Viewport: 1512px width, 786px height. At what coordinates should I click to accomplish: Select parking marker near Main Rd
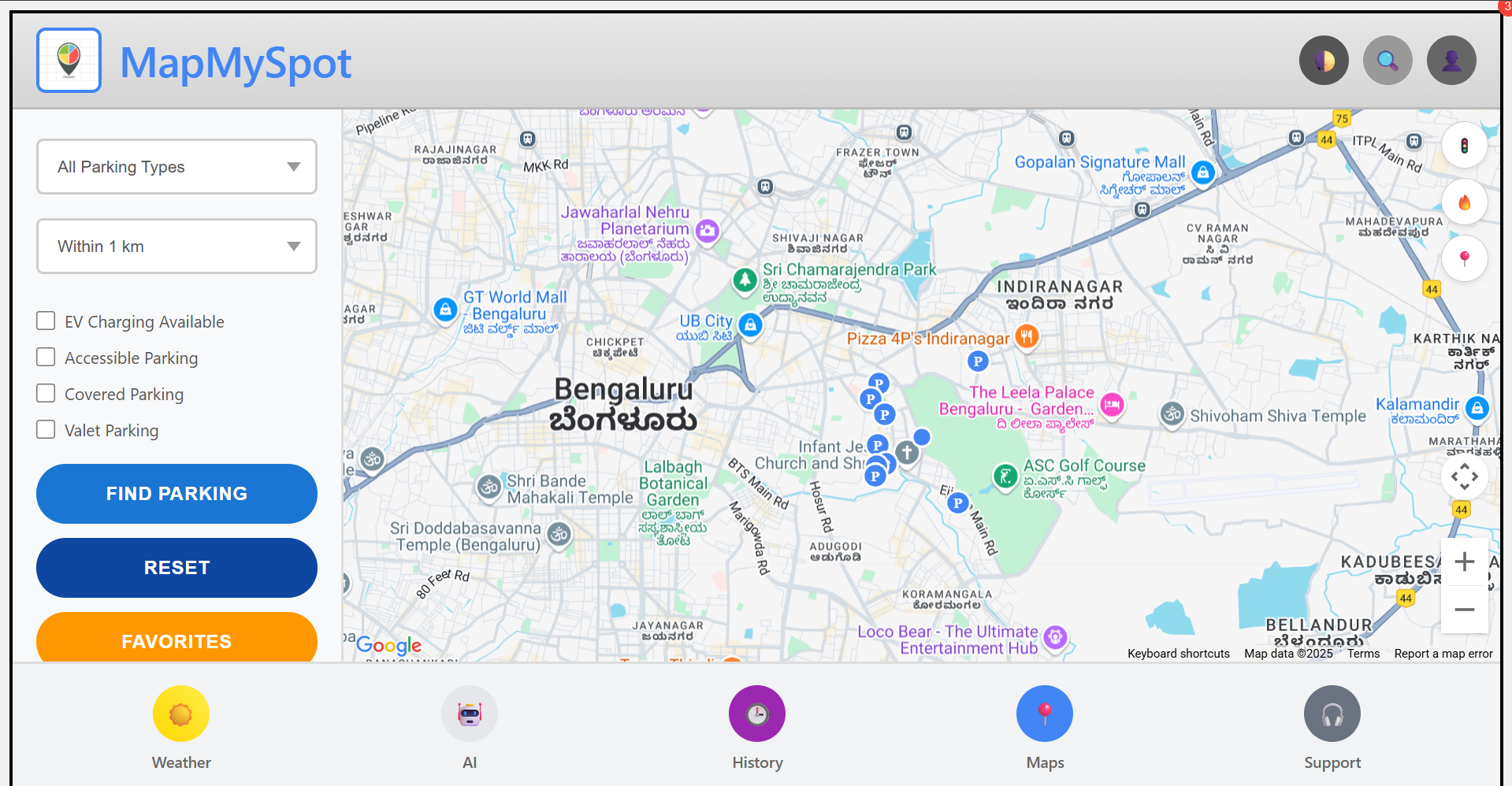(x=958, y=502)
